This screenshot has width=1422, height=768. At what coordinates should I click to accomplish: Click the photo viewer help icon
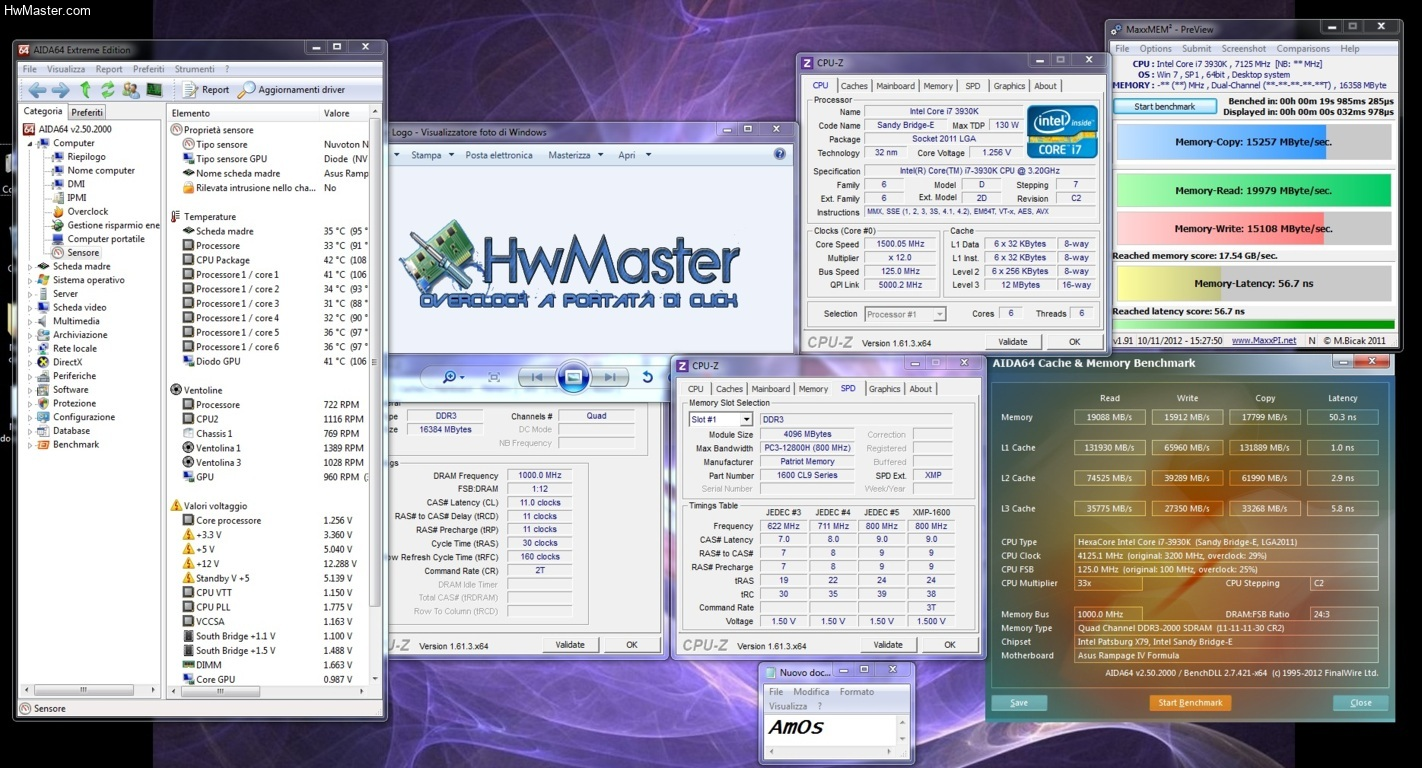coord(780,155)
